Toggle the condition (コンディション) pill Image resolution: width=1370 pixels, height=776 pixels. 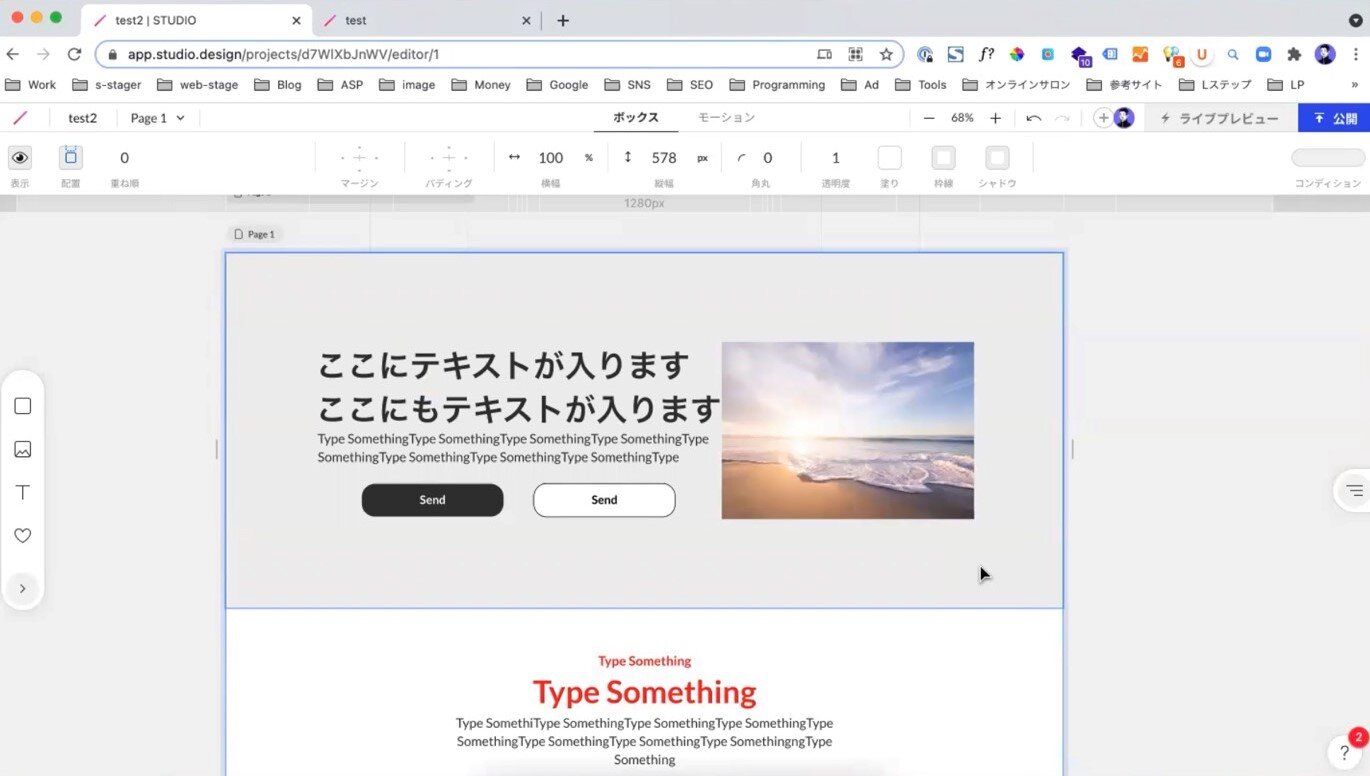tap(1327, 158)
